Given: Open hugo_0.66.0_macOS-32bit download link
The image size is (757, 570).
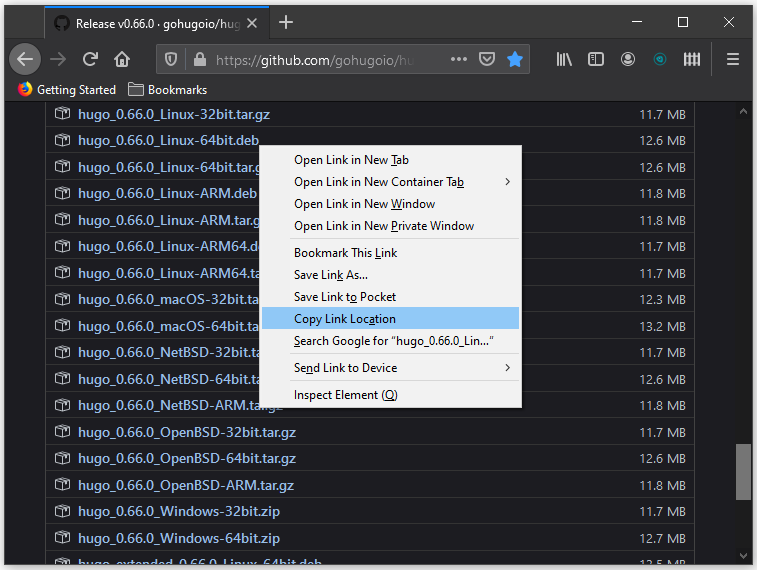Looking at the screenshot, I should (x=168, y=299).
